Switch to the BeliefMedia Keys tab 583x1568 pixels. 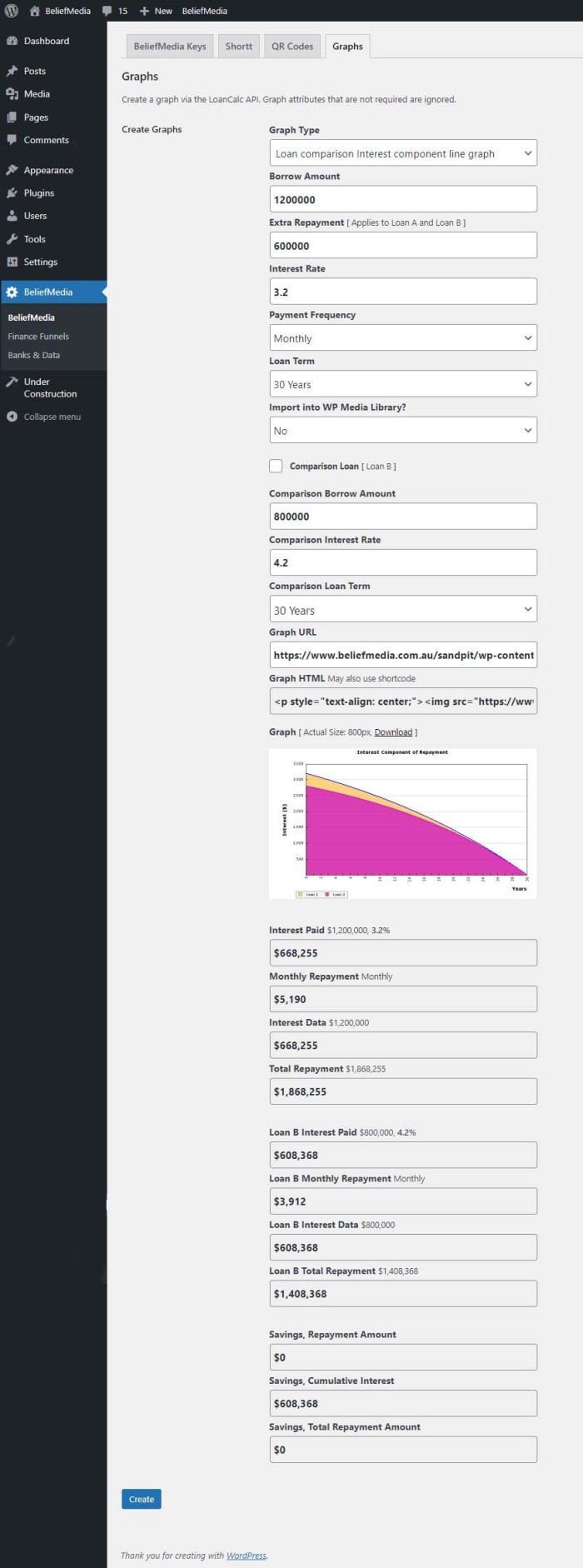tap(170, 47)
